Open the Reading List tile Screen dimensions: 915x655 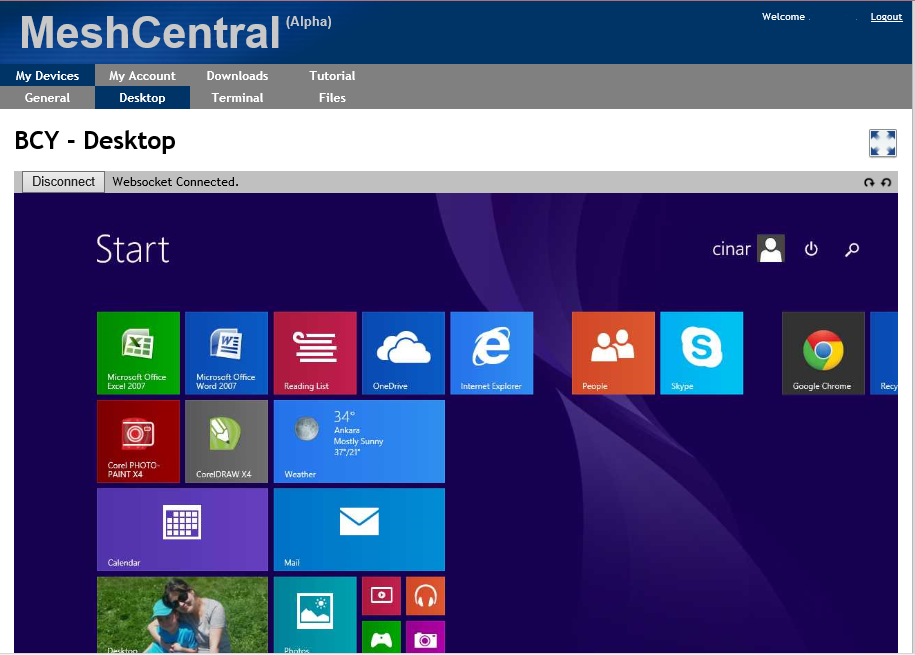pos(315,353)
